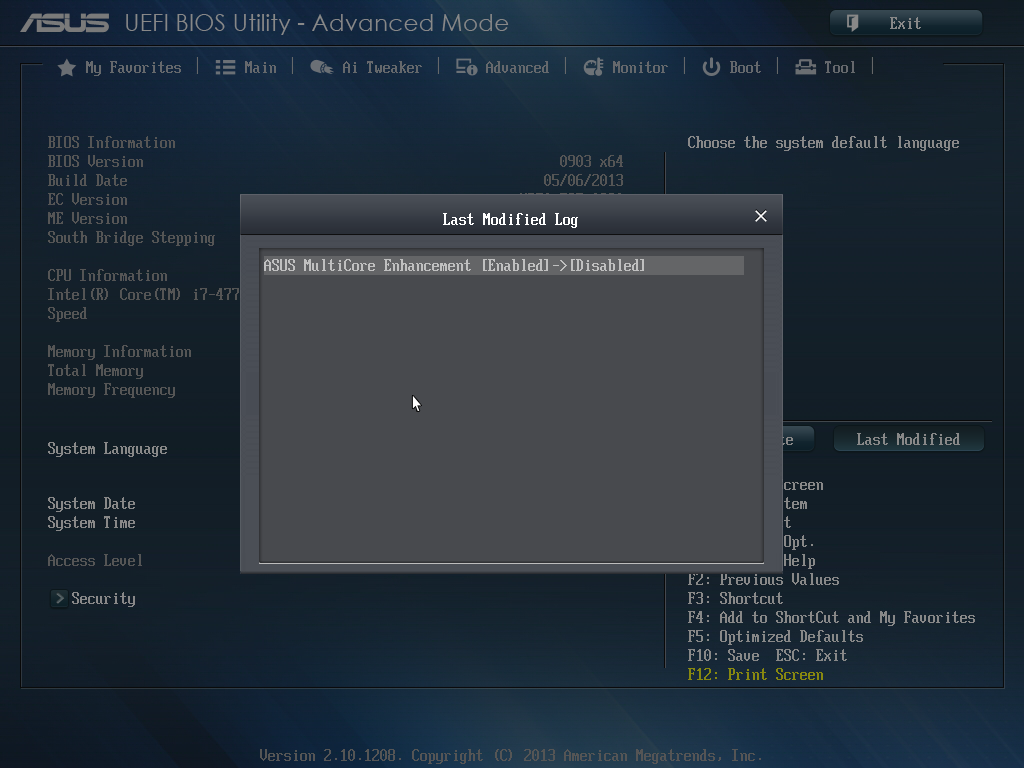1024x768 pixels.
Task: Click the CPU Information heading
Action: pyautogui.click(x=107, y=276)
